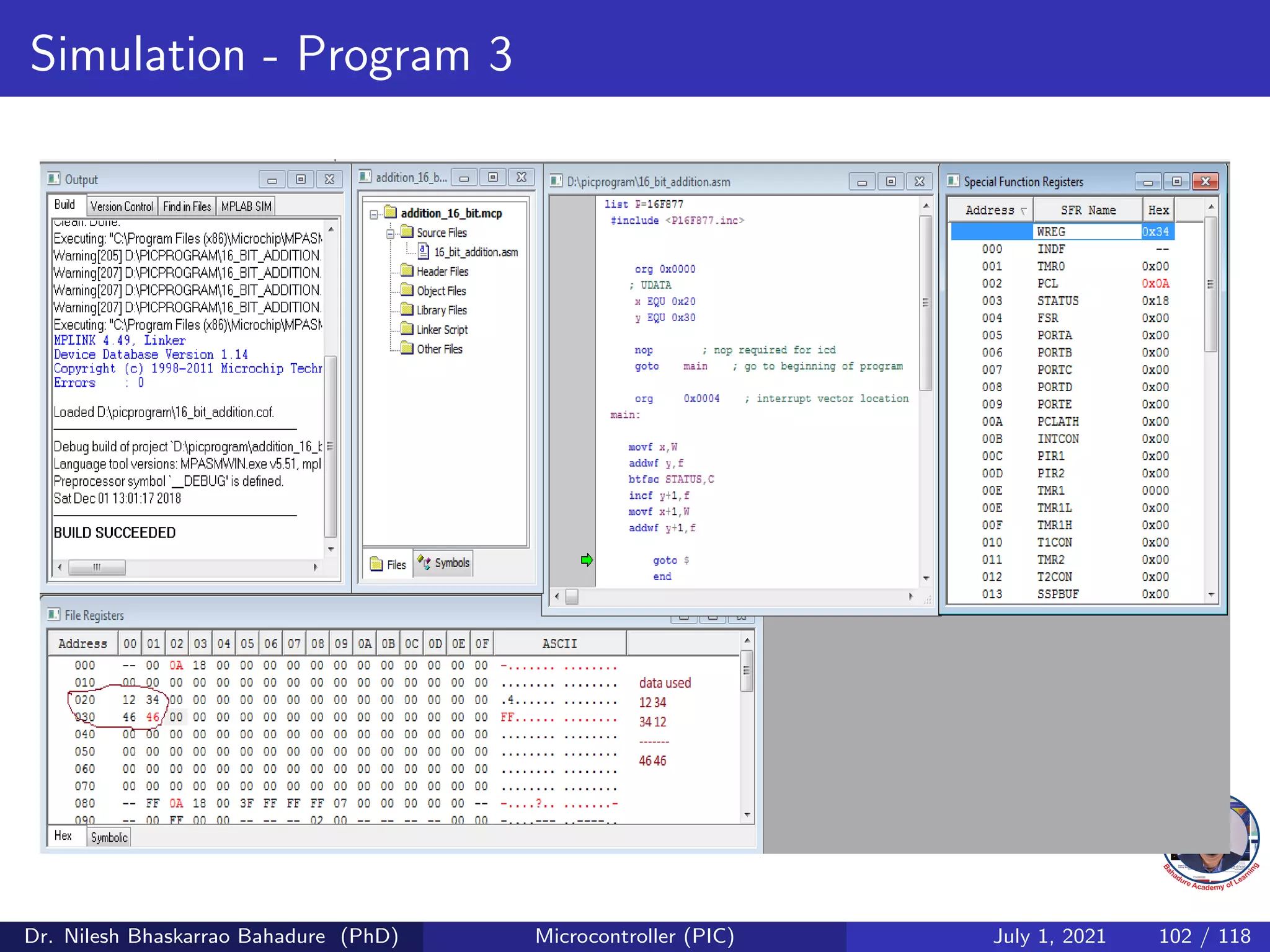Select the 16_bit_addition.asm file in tree

pos(476,252)
